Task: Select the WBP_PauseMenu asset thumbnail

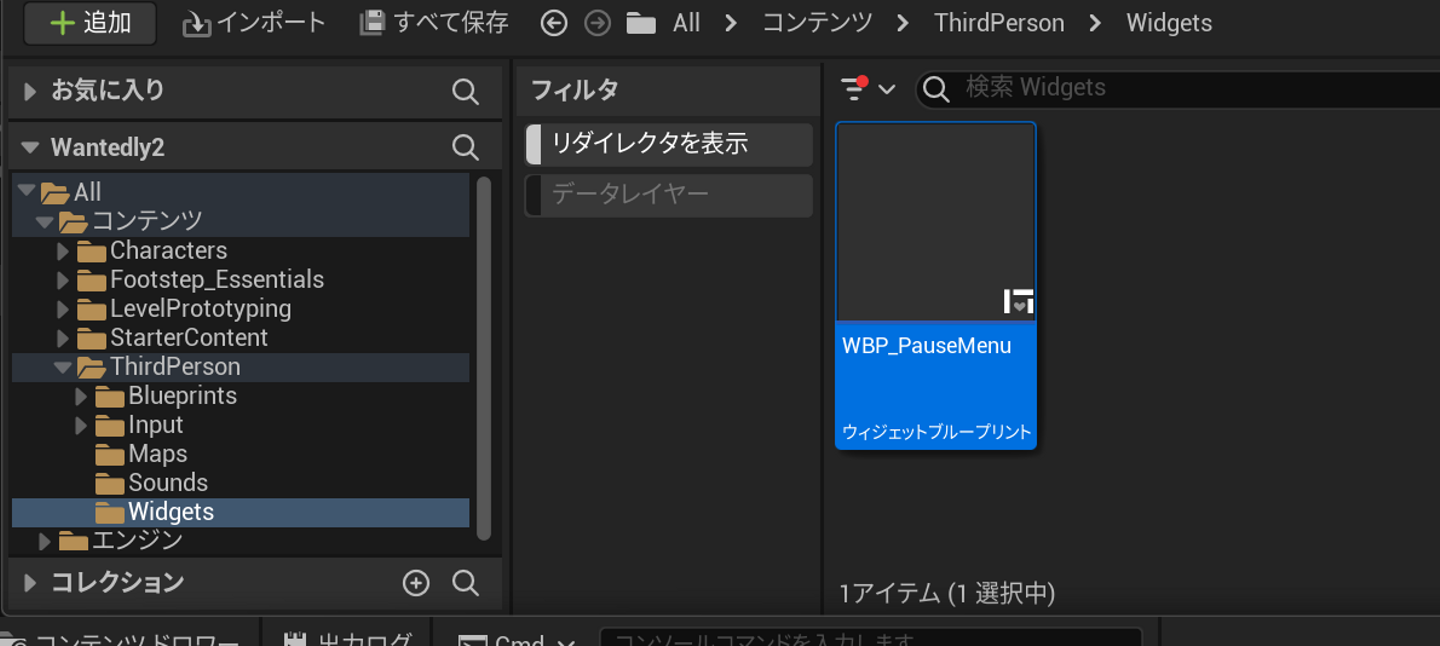Action: pyautogui.click(x=936, y=222)
